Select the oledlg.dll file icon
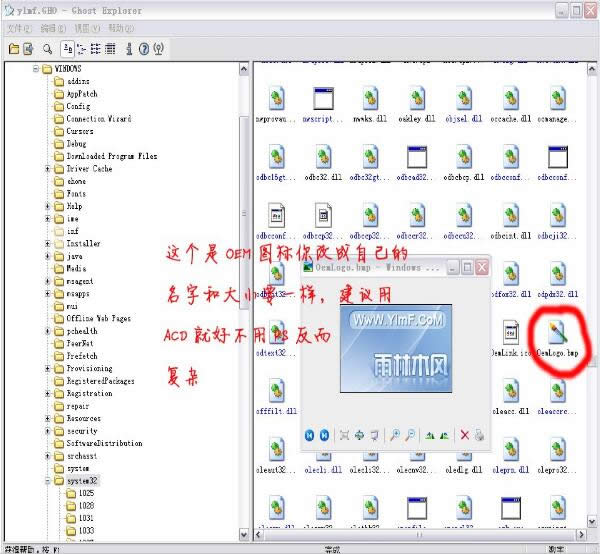Screen dimensions: 600x554 click(x=464, y=455)
